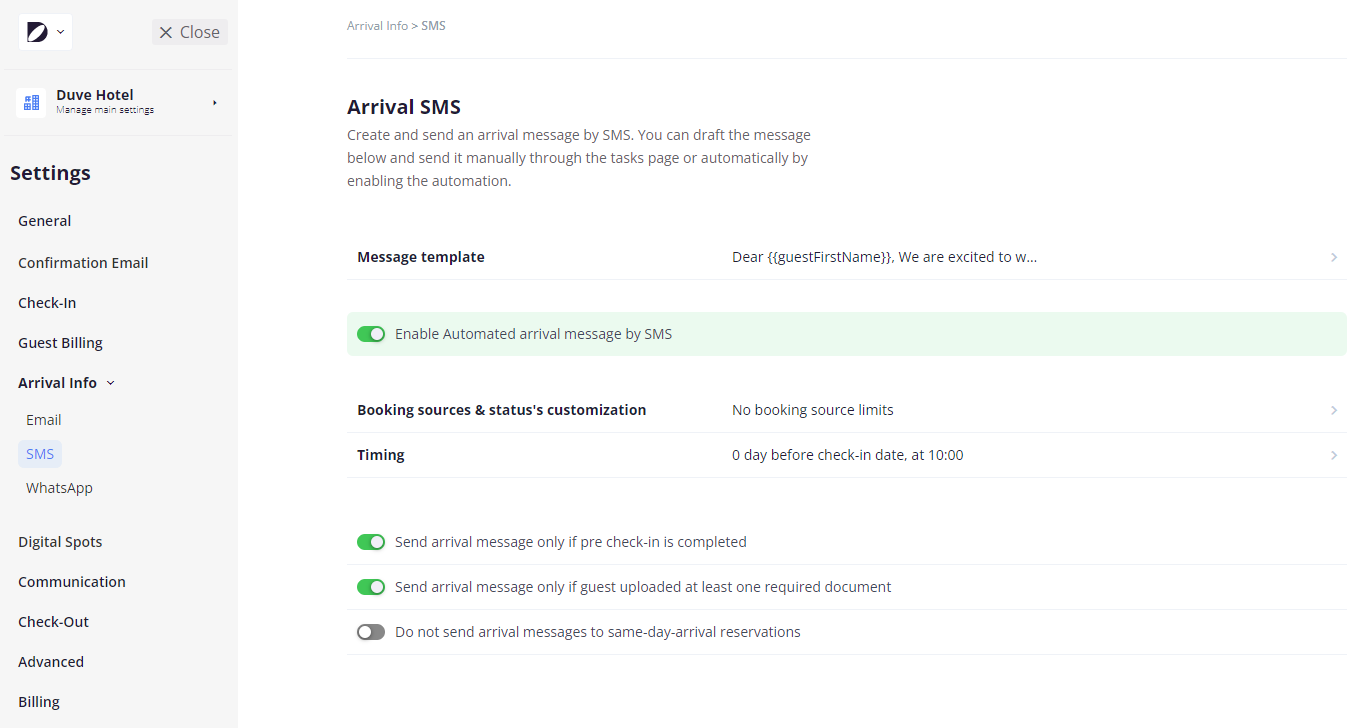This screenshot has width=1355, height=728.
Task: Select the SMS item in the sidebar
Action: (x=39, y=453)
